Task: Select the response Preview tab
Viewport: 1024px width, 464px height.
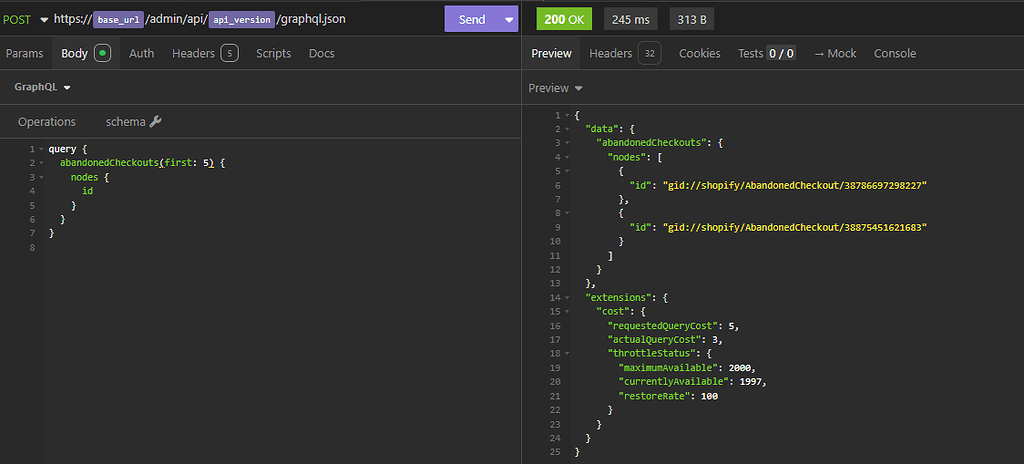Action: [551, 54]
